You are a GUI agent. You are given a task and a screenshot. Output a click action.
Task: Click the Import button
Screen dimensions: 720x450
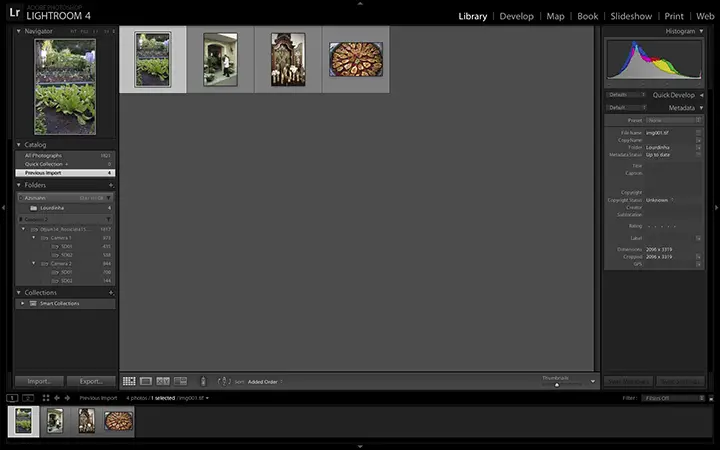point(39,381)
